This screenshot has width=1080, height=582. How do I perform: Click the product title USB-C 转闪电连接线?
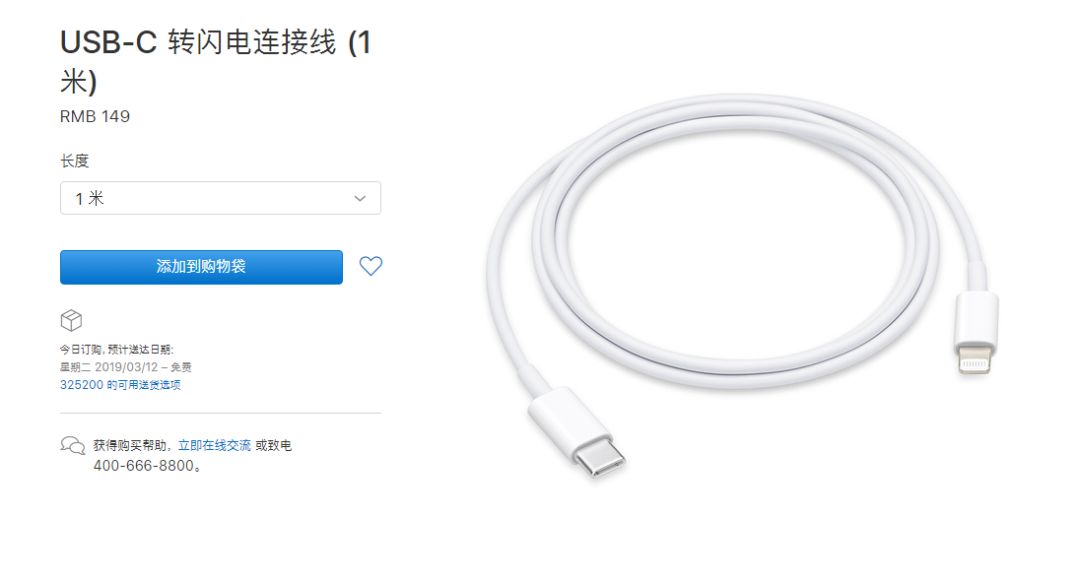pos(216,62)
